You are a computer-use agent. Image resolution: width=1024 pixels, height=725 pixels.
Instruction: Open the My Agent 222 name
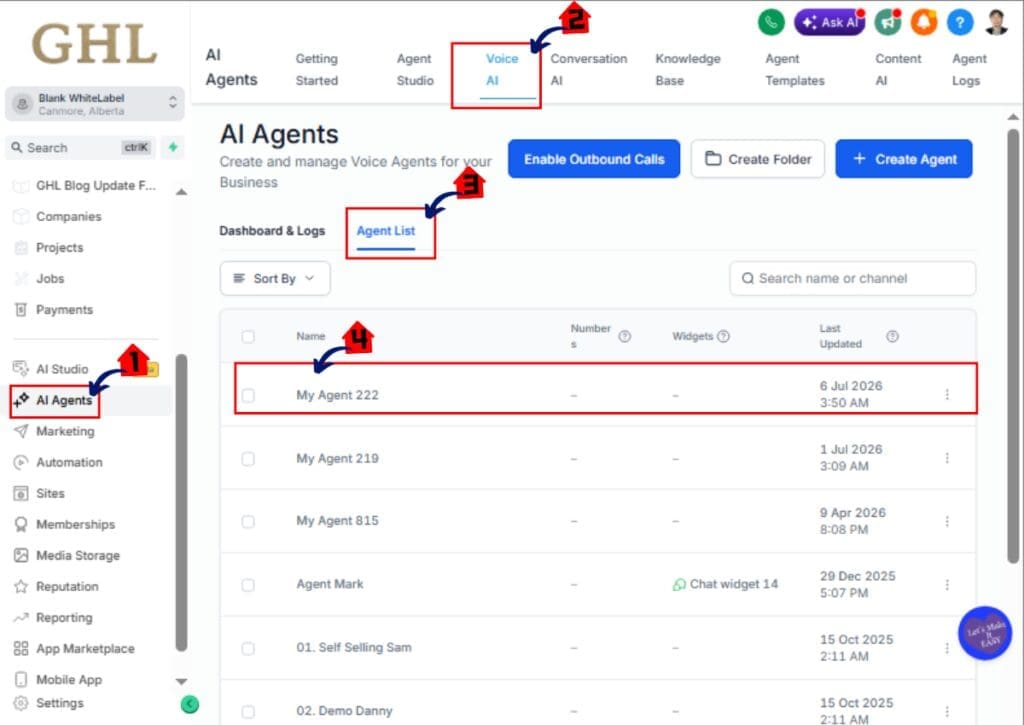[x=338, y=395]
